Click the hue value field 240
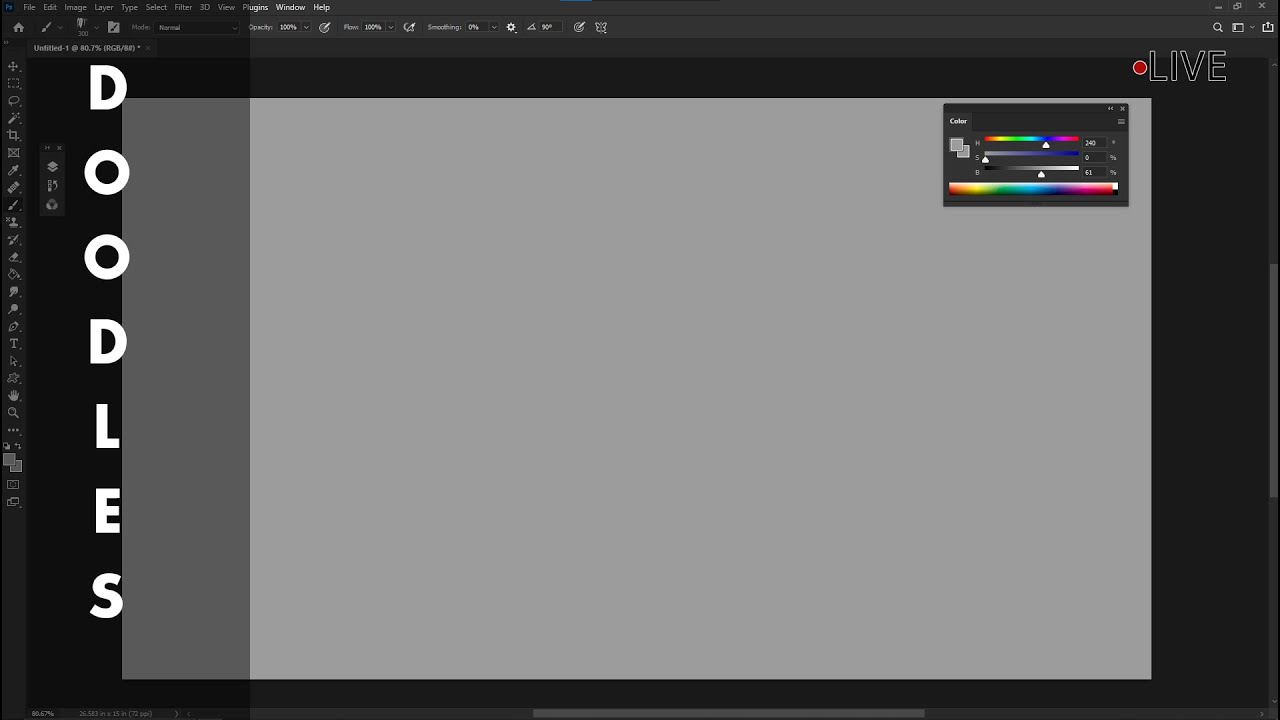The width and height of the screenshot is (1280, 720). [1094, 143]
